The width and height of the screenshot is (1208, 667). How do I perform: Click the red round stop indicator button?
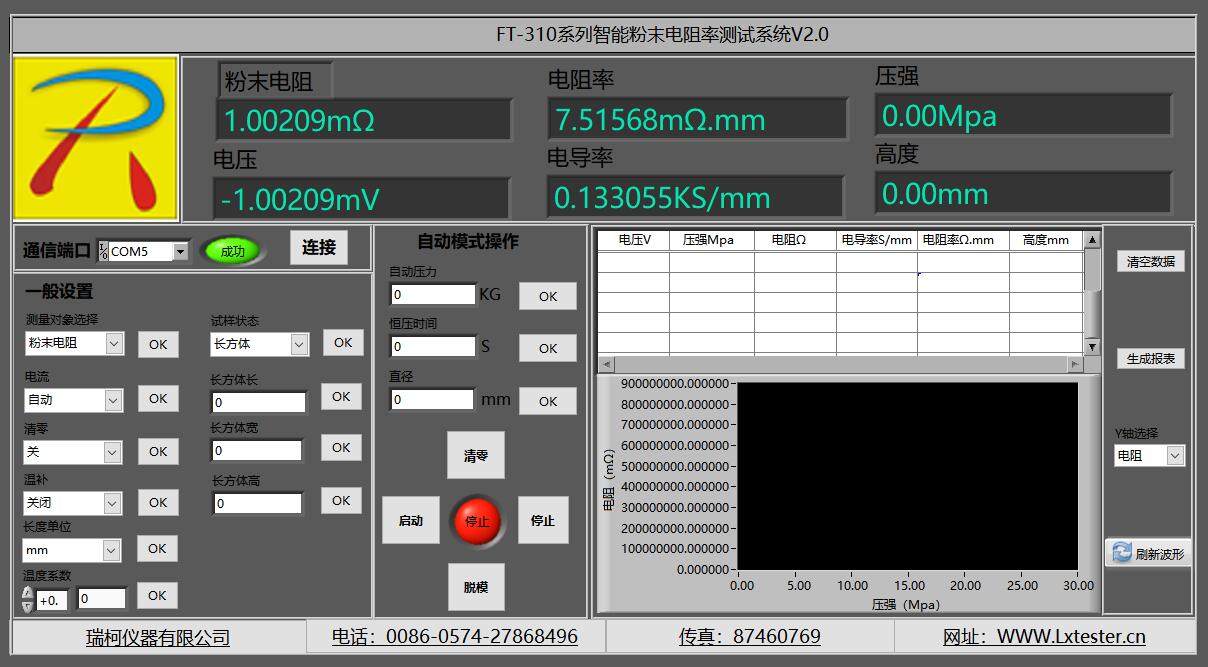[477, 521]
